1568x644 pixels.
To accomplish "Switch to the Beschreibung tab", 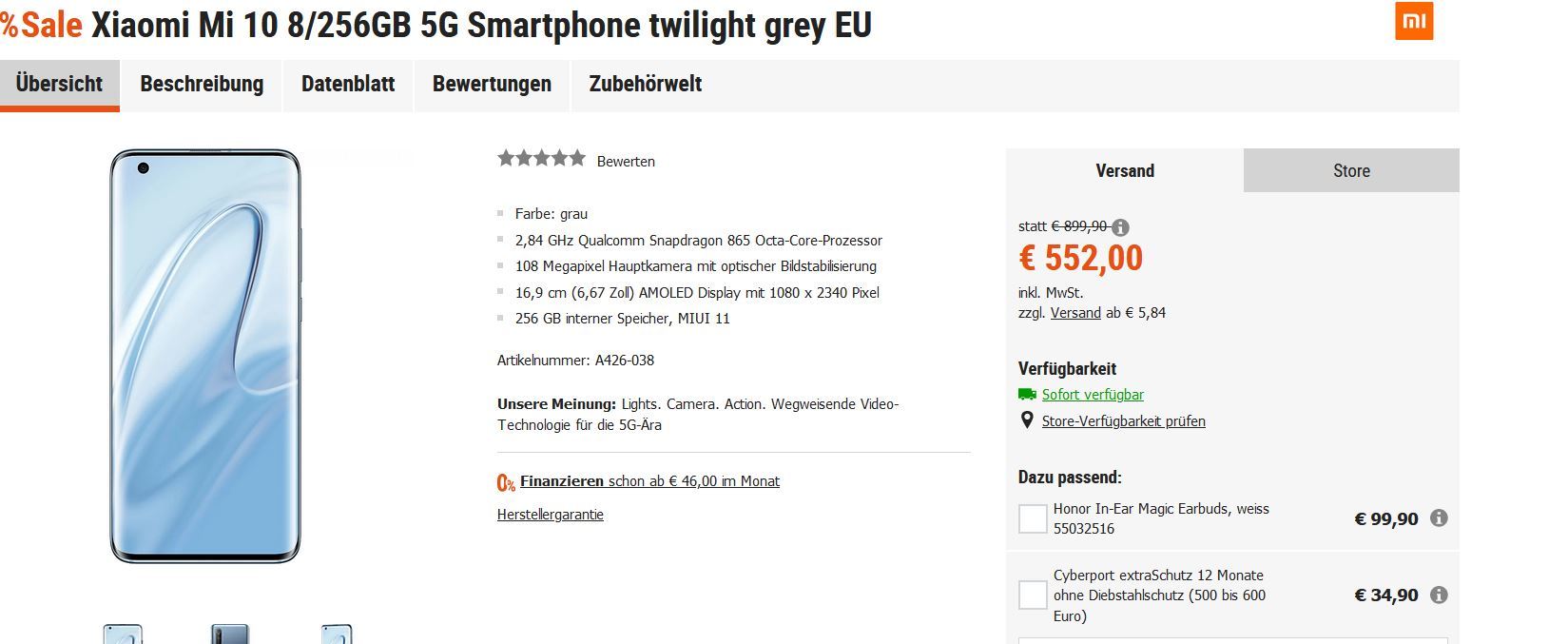I will pyautogui.click(x=202, y=84).
